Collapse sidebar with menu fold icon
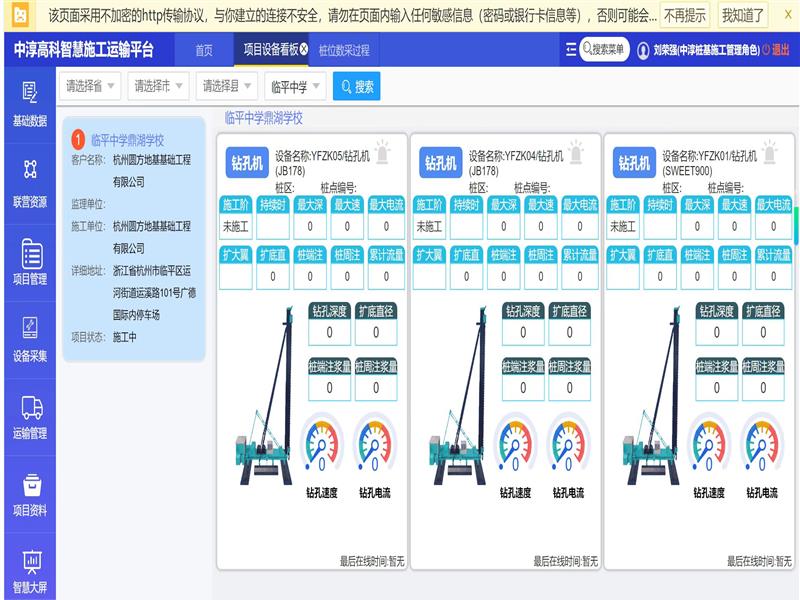 (x=571, y=49)
